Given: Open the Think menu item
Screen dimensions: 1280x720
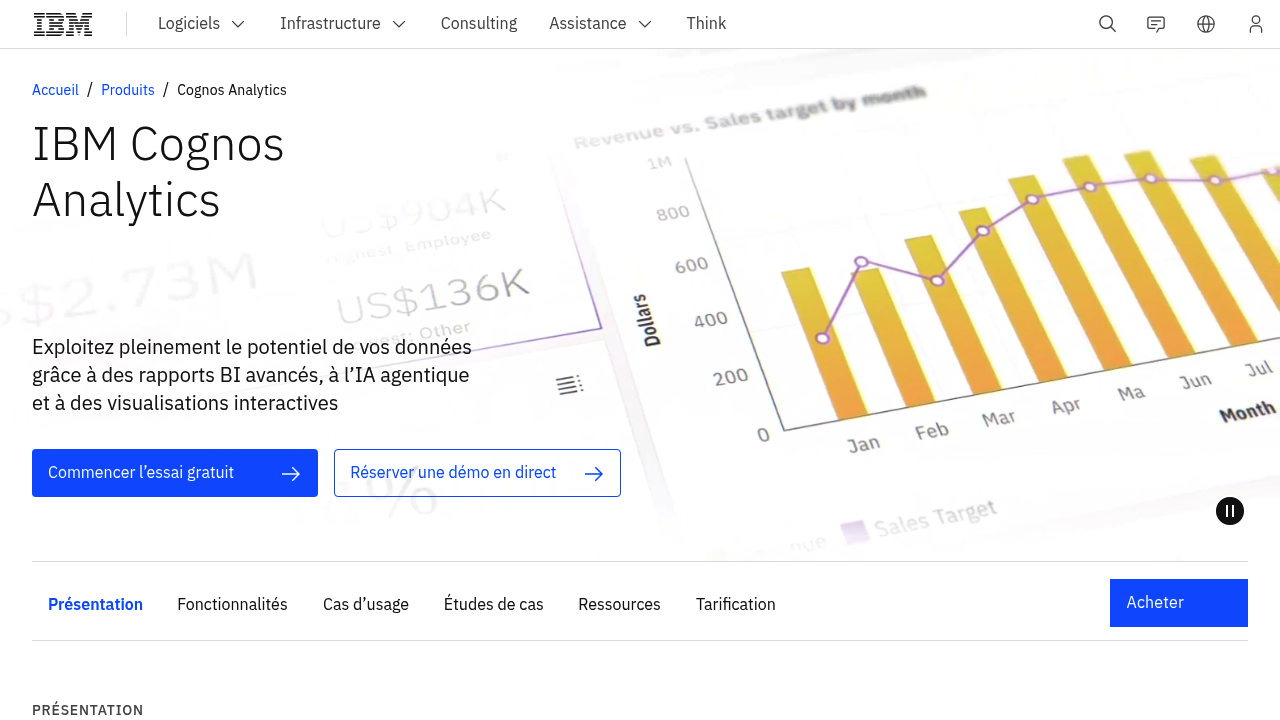Looking at the screenshot, I should pos(706,24).
